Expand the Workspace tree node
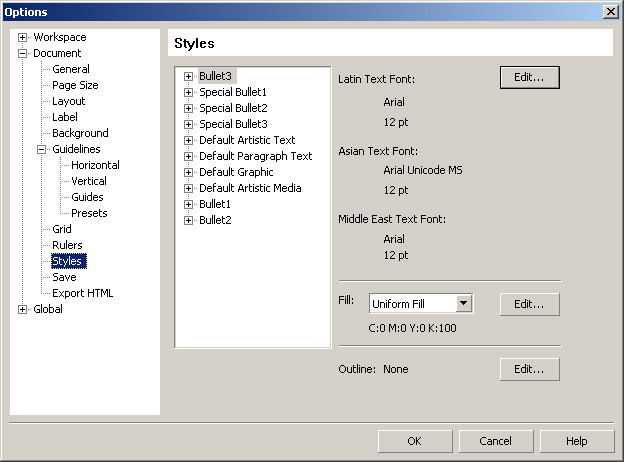 (22, 37)
